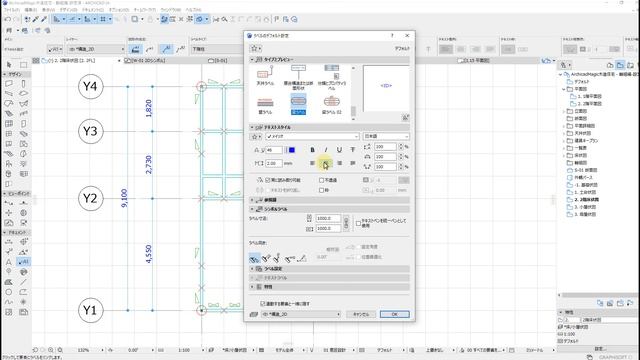Select the eyedropper pick-up parameters tool
Viewport: 640px width, 360px height.
tap(36, 19)
